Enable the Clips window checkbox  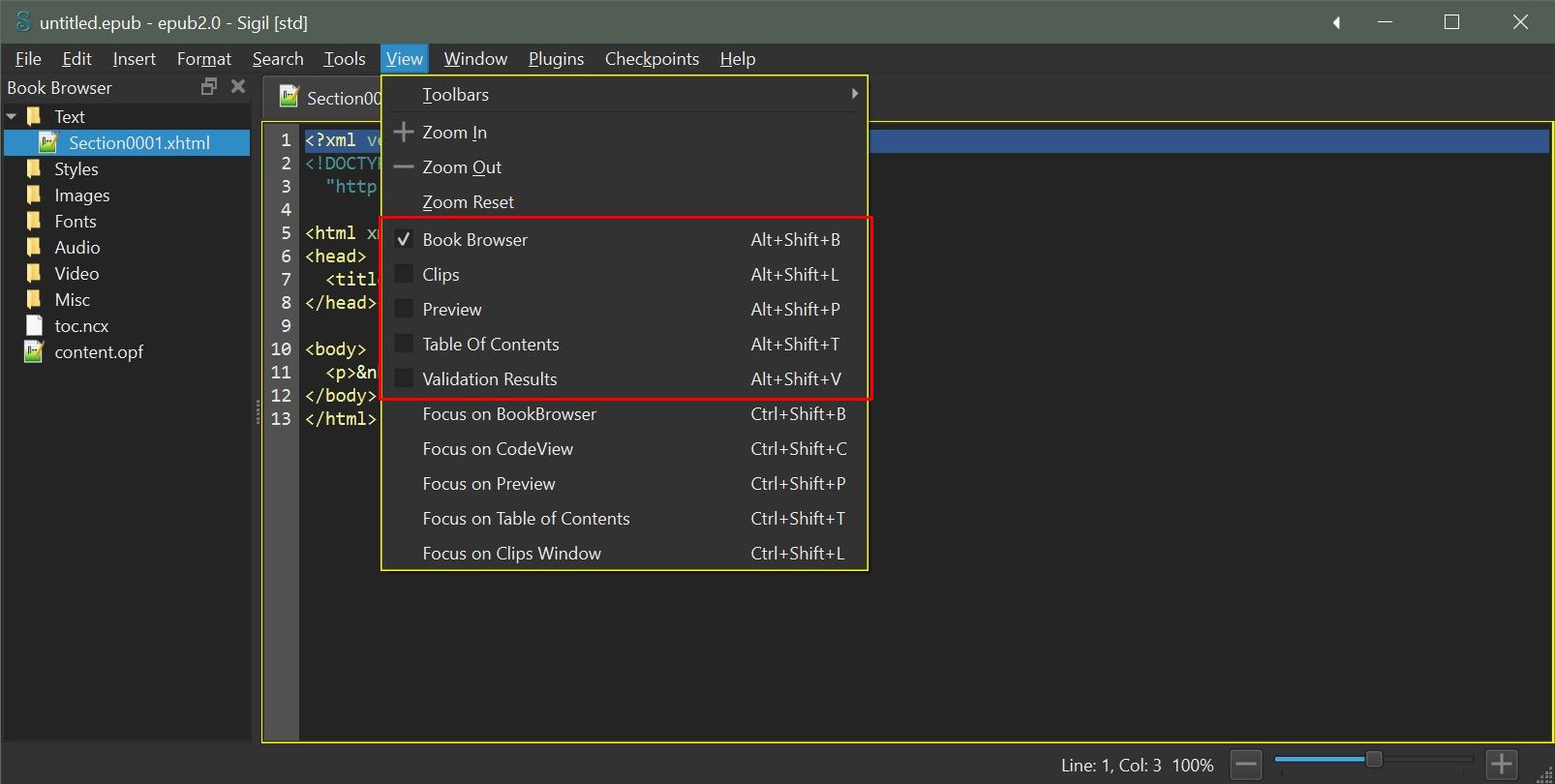point(404,274)
